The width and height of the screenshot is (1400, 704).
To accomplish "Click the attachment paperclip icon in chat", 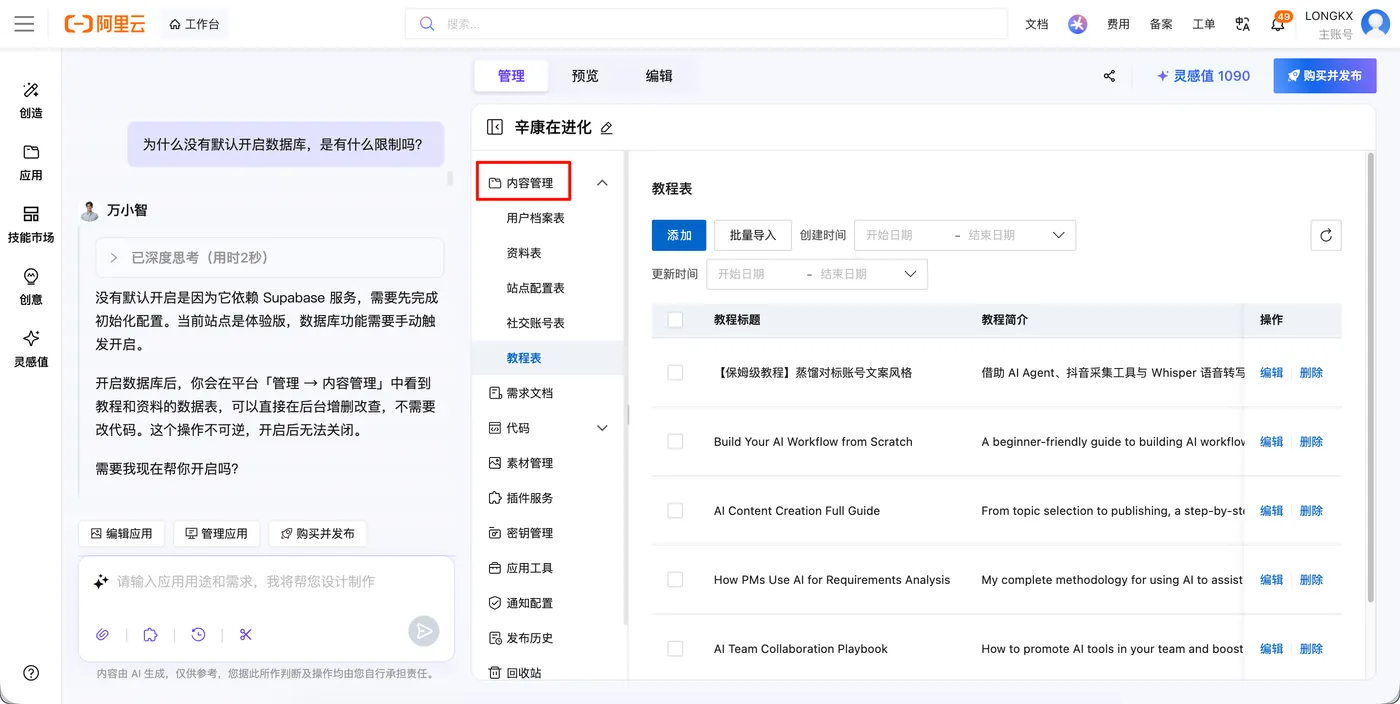I will (x=102, y=634).
